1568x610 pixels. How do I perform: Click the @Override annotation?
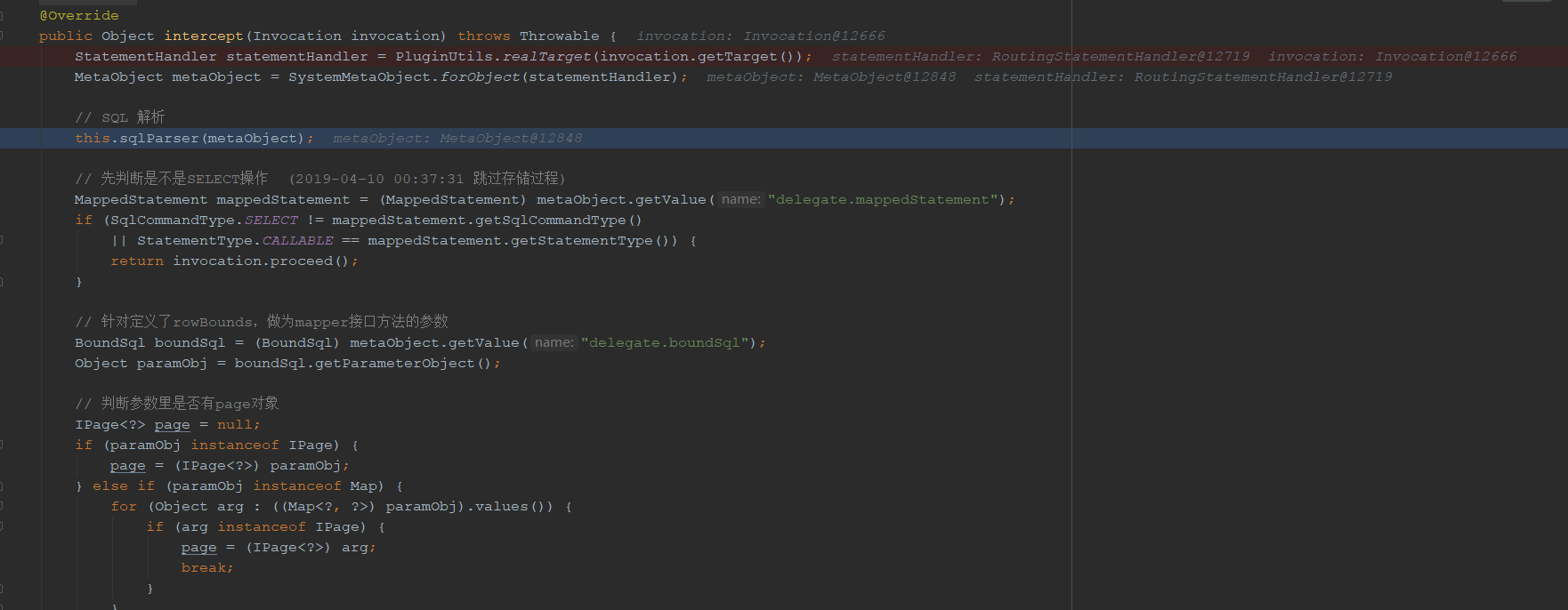coord(79,16)
